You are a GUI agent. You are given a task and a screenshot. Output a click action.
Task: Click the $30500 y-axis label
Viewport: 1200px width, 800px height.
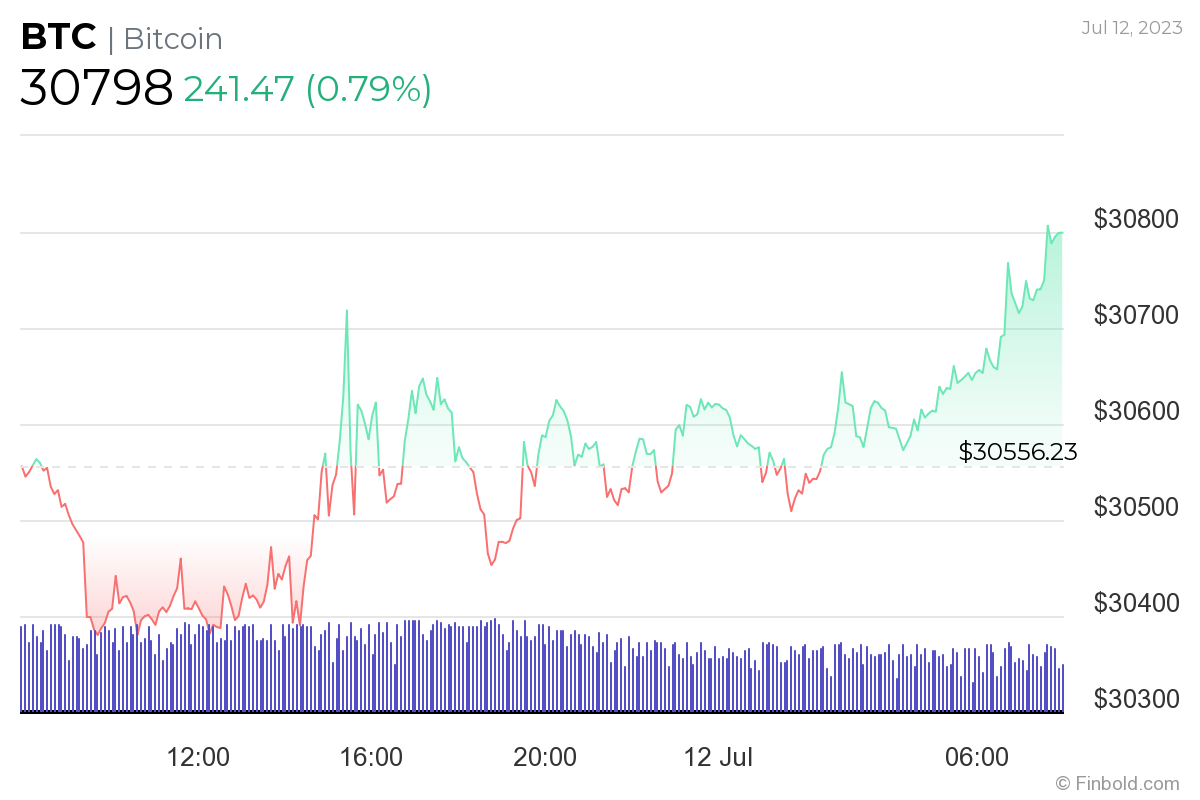tap(1136, 507)
